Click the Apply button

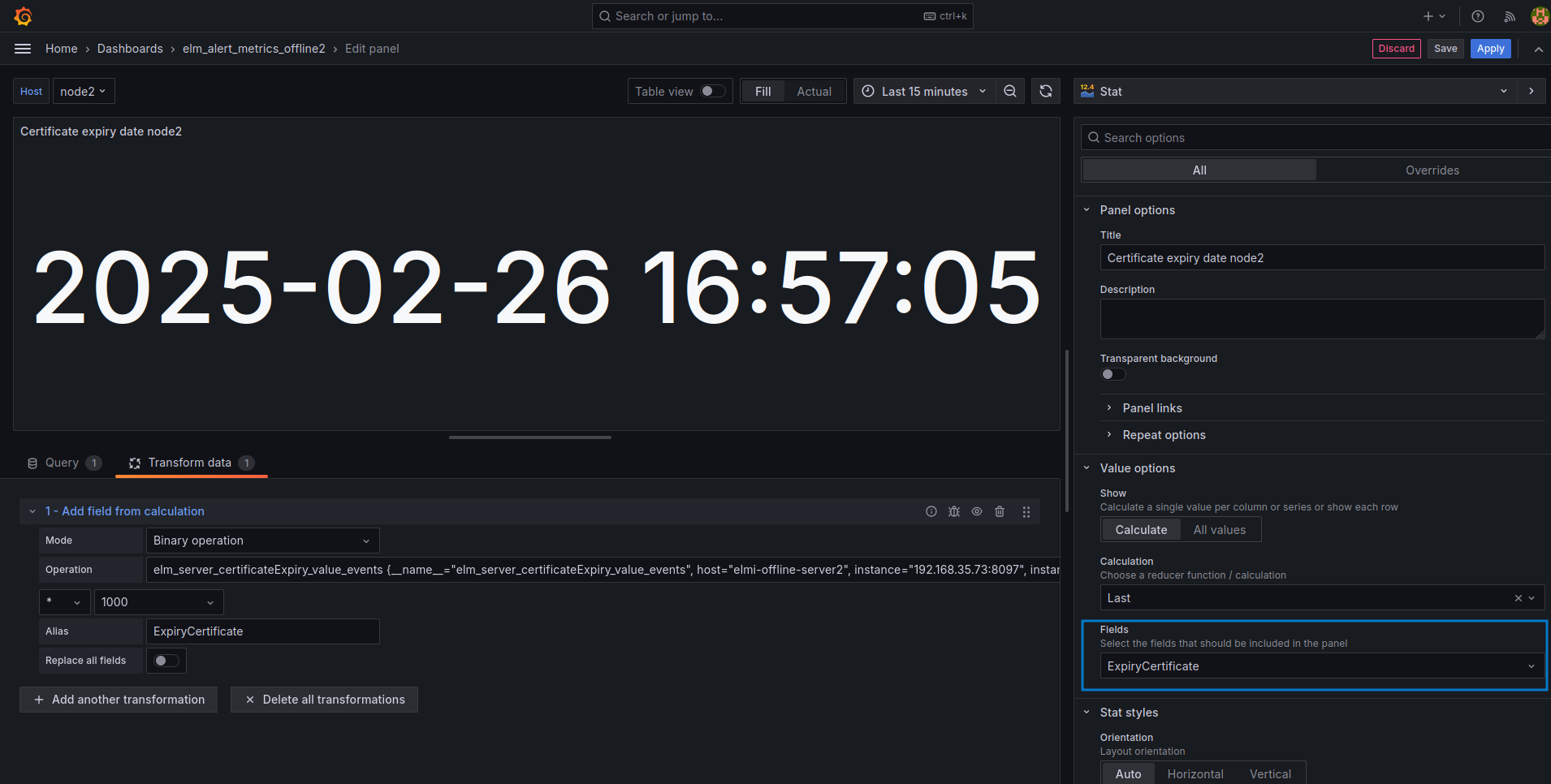click(x=1490, y=49)
